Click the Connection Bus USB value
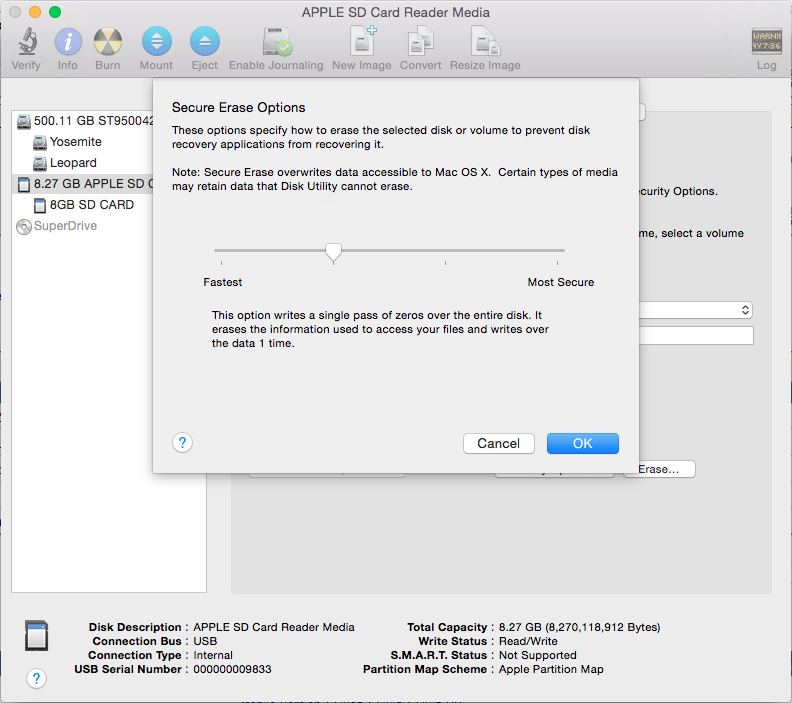 pyautogui.click(x=205, y=641)
